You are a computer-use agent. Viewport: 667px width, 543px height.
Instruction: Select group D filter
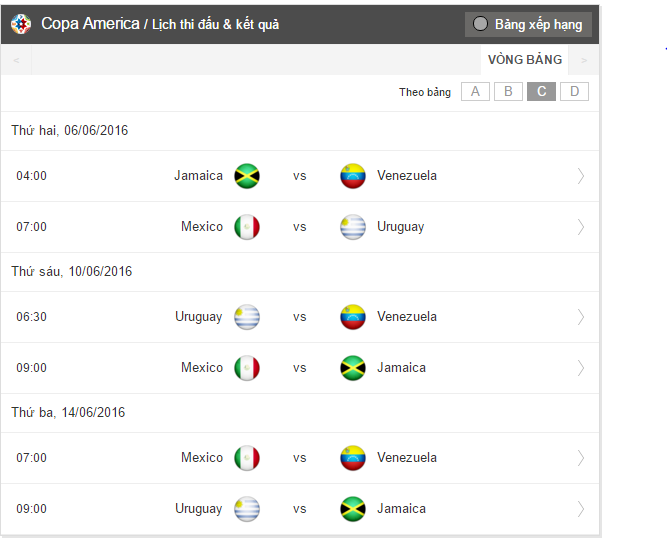tap(574, 92)
